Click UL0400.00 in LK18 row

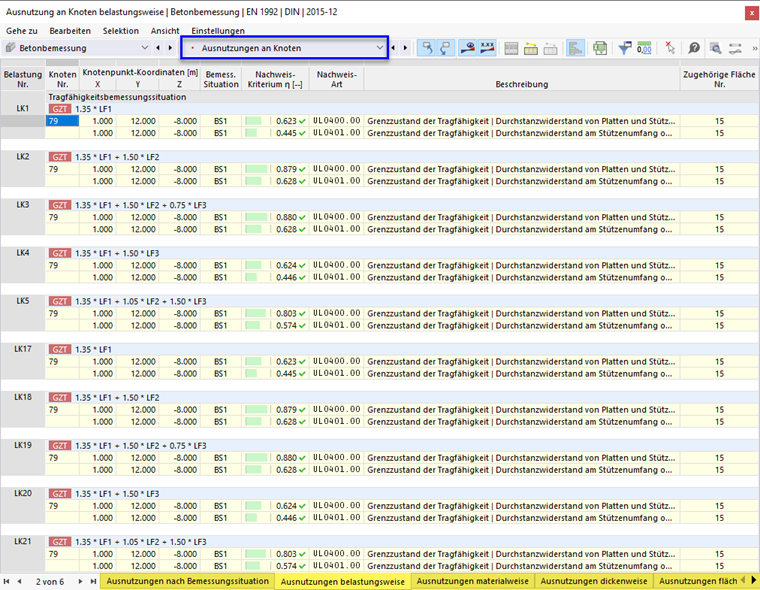pos(336,409)
